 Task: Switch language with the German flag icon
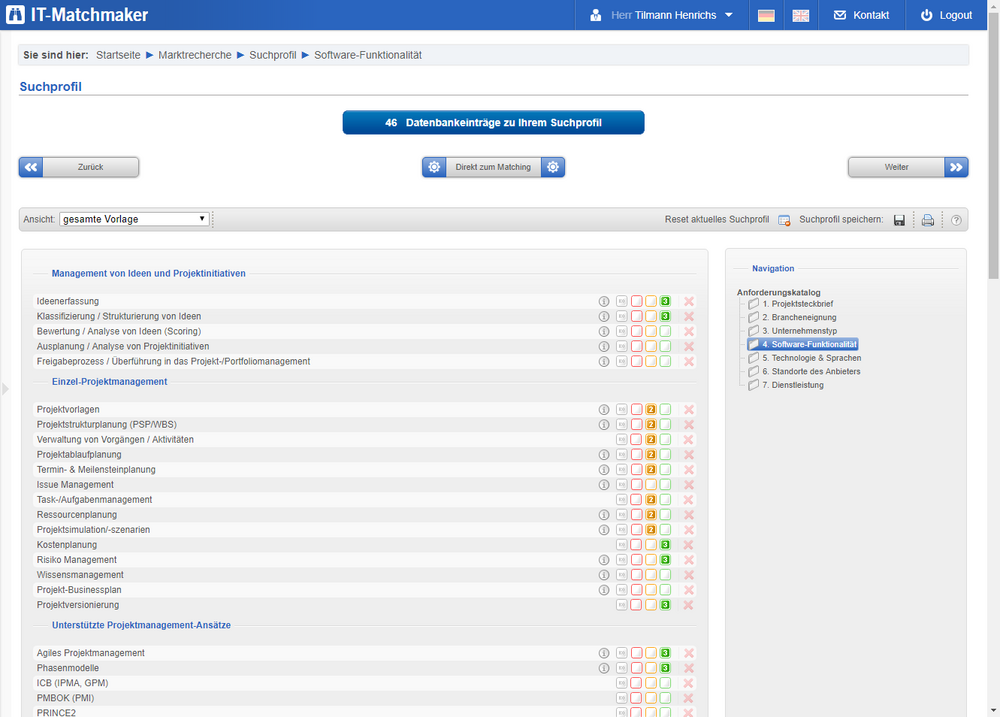766,15
